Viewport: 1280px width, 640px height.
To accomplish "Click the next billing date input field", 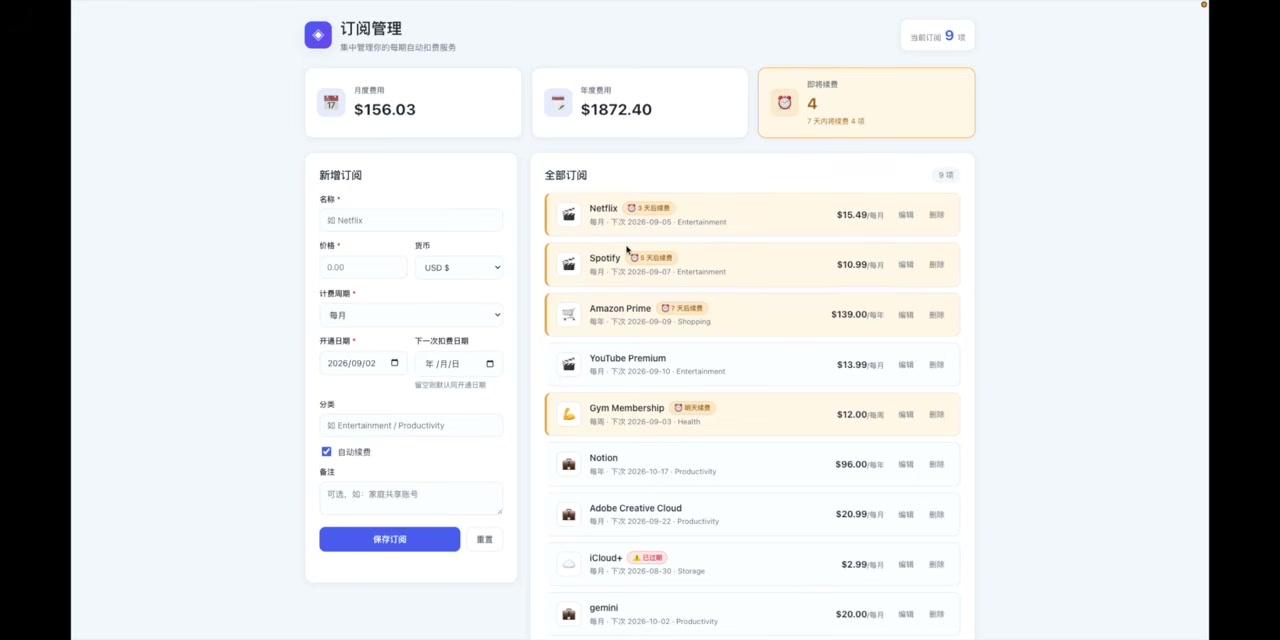I will click(459, 363).
